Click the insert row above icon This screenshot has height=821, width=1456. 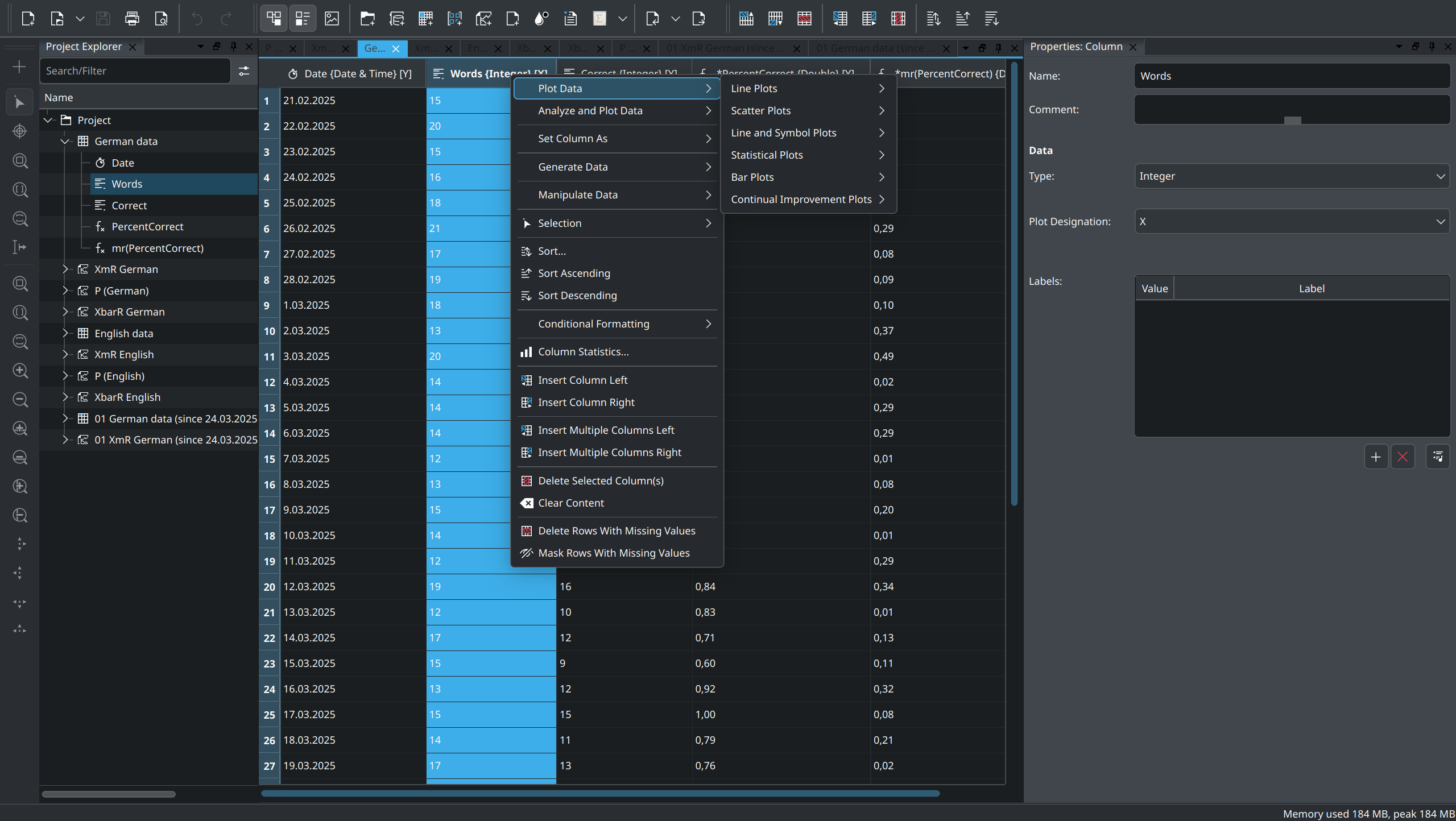(x=746, y=19)
